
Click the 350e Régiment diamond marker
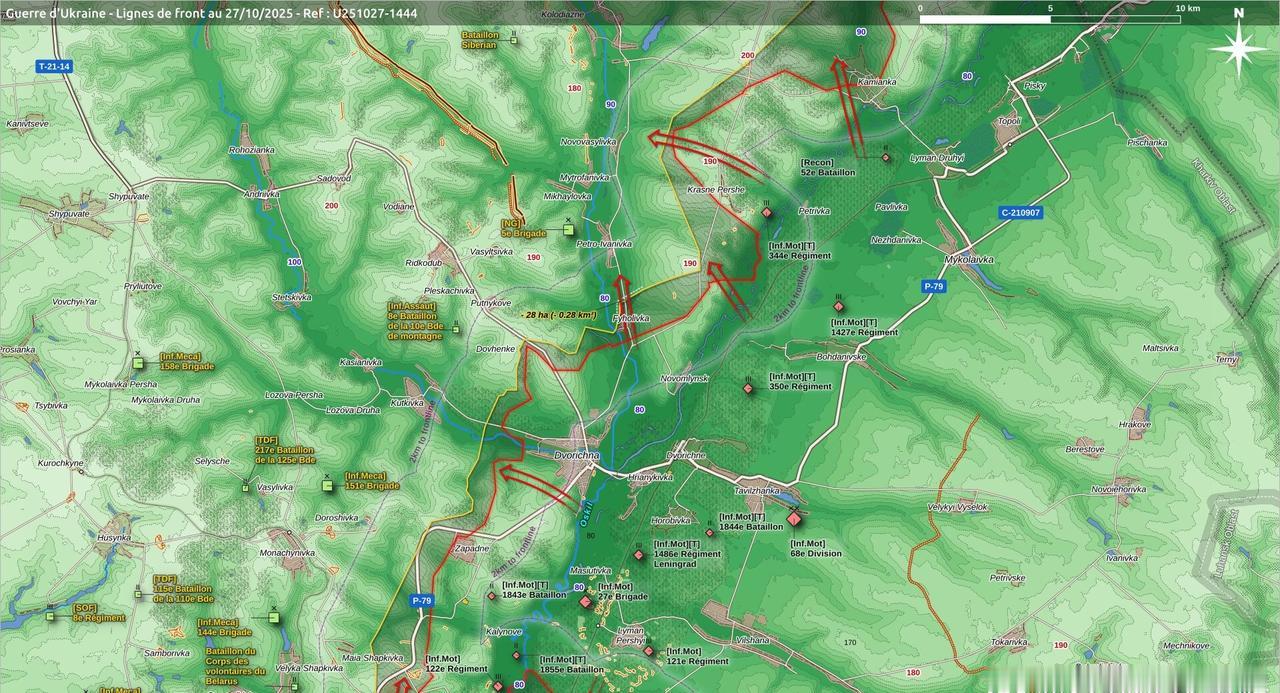[x=748, y=388]
